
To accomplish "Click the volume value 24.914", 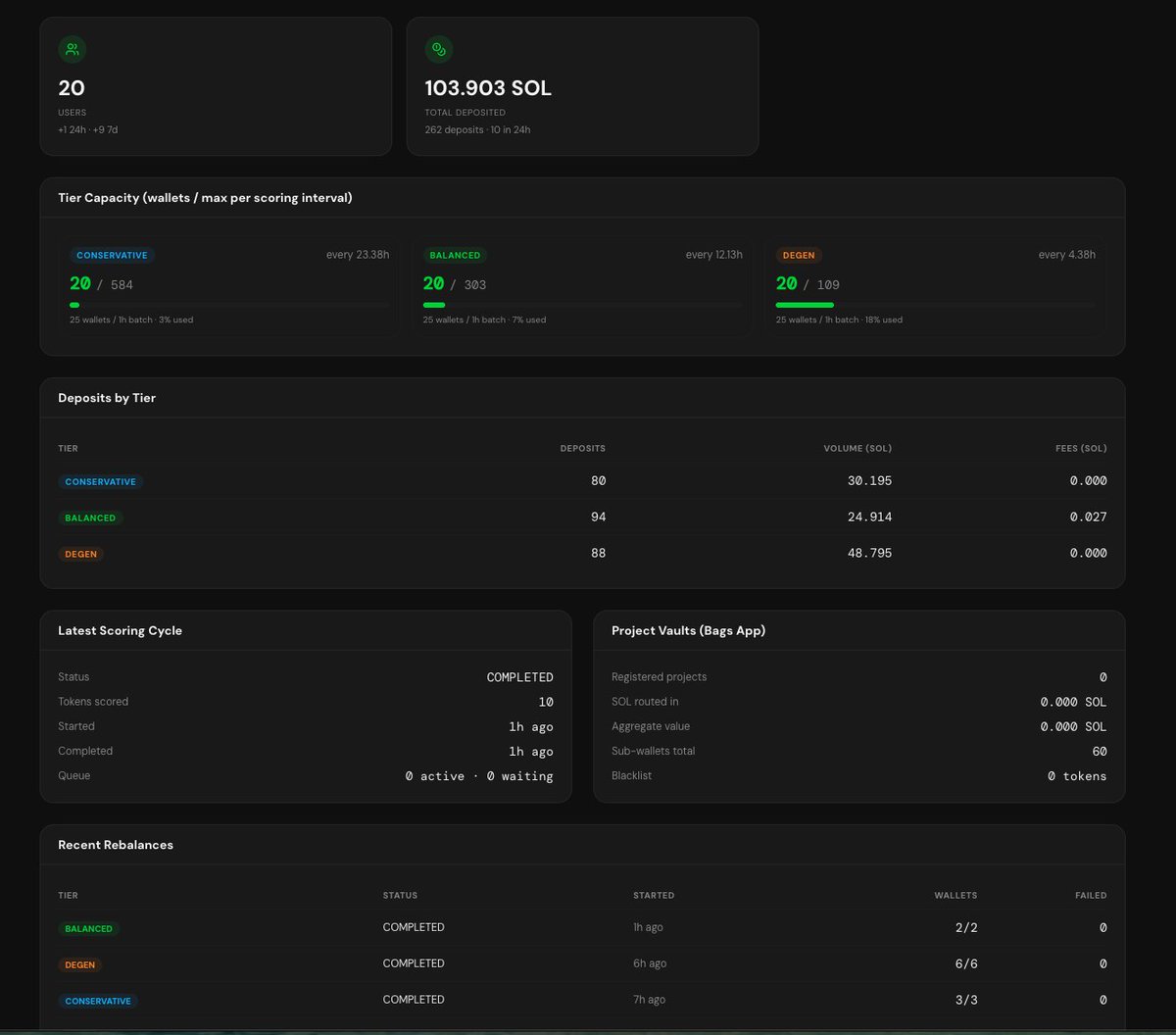I will point(870,517).
